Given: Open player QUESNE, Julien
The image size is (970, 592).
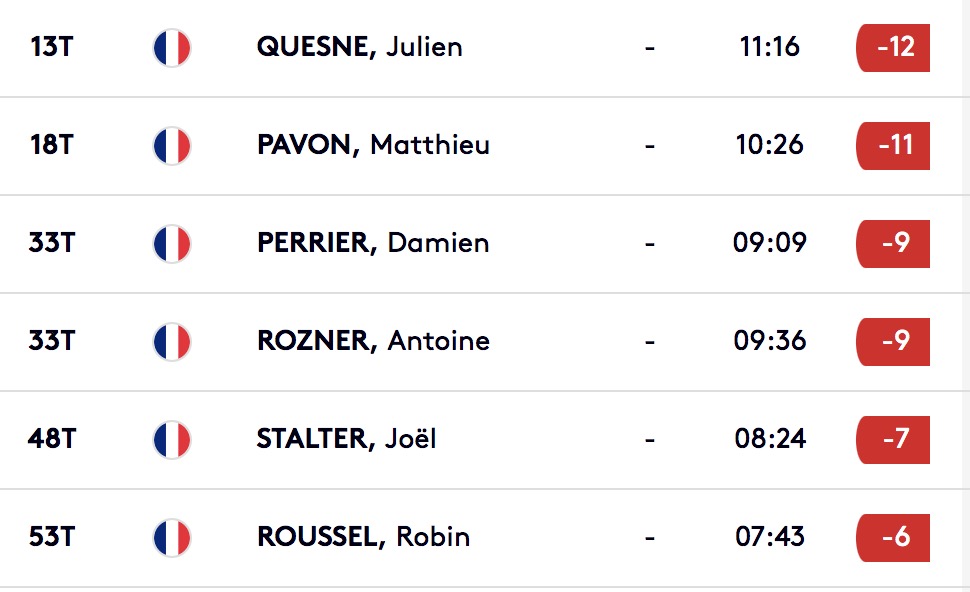Looking at the screenshot, I should click(x=359, y=47).
